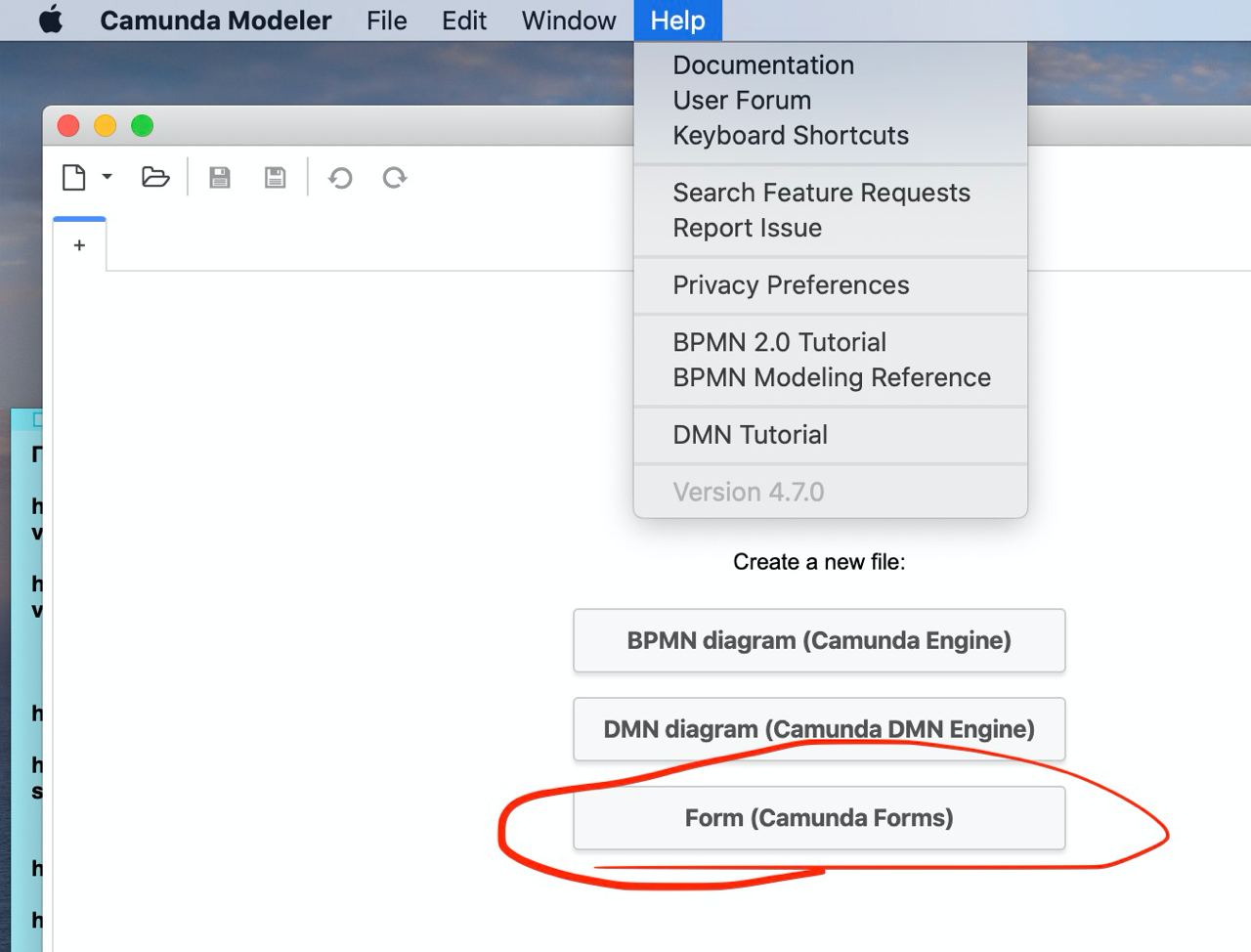Viewport: 1251px width, 952px height.
Task: Click the redo arrow icon
Action: (x=395, y=178)
